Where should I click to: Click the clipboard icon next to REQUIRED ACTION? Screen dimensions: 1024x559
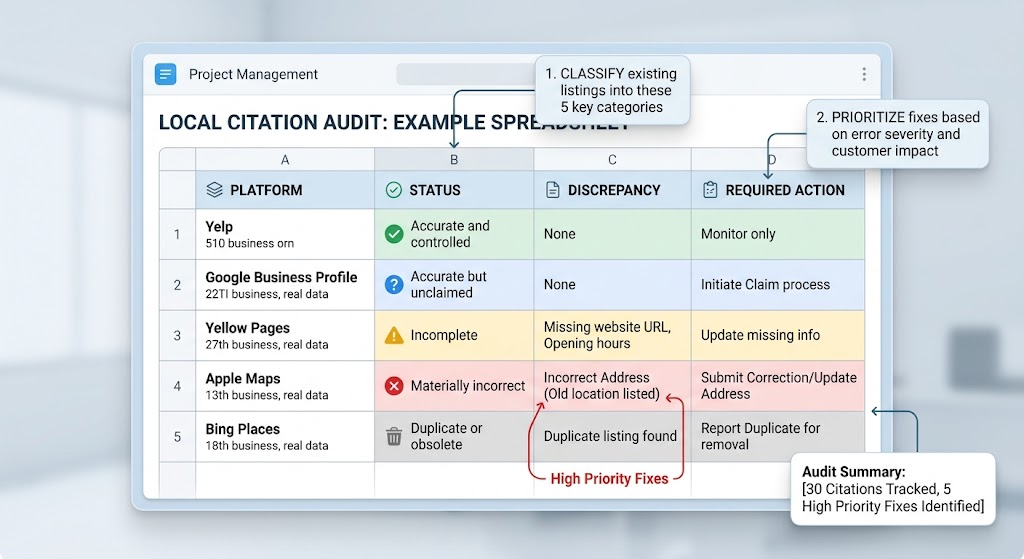point(710,190)
